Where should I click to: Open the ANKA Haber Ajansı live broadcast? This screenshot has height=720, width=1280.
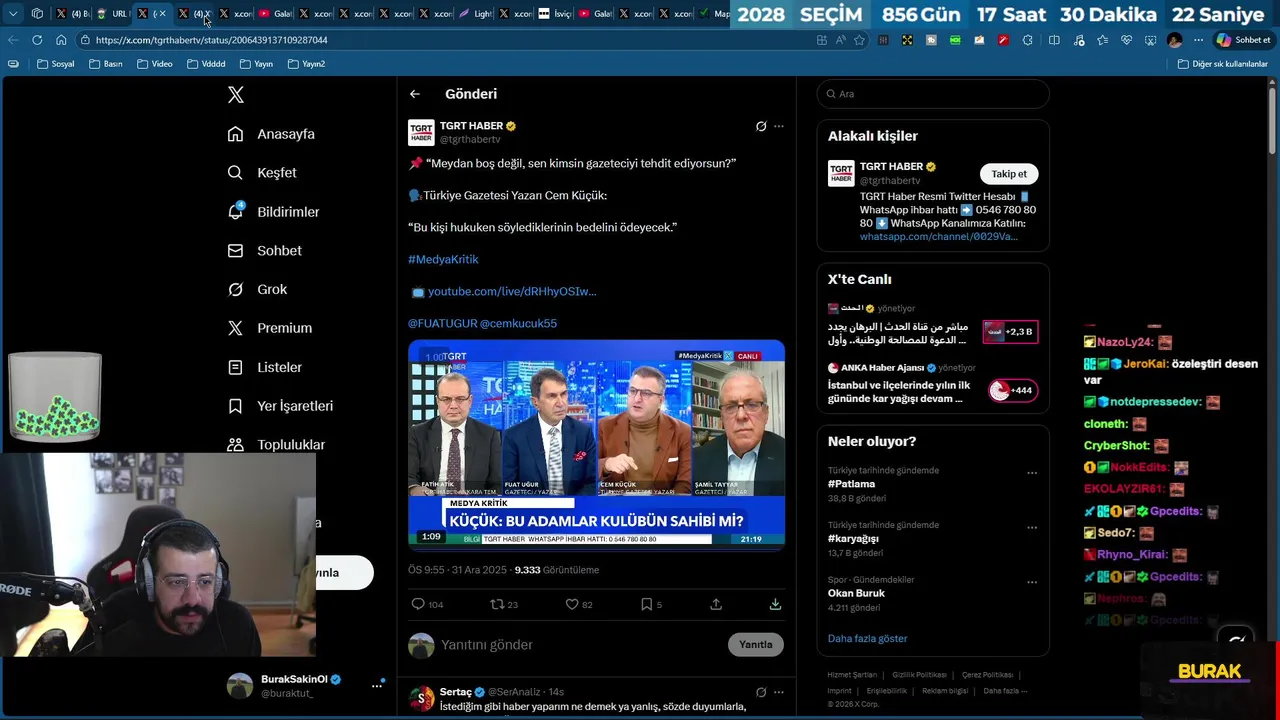pos(933,384)
